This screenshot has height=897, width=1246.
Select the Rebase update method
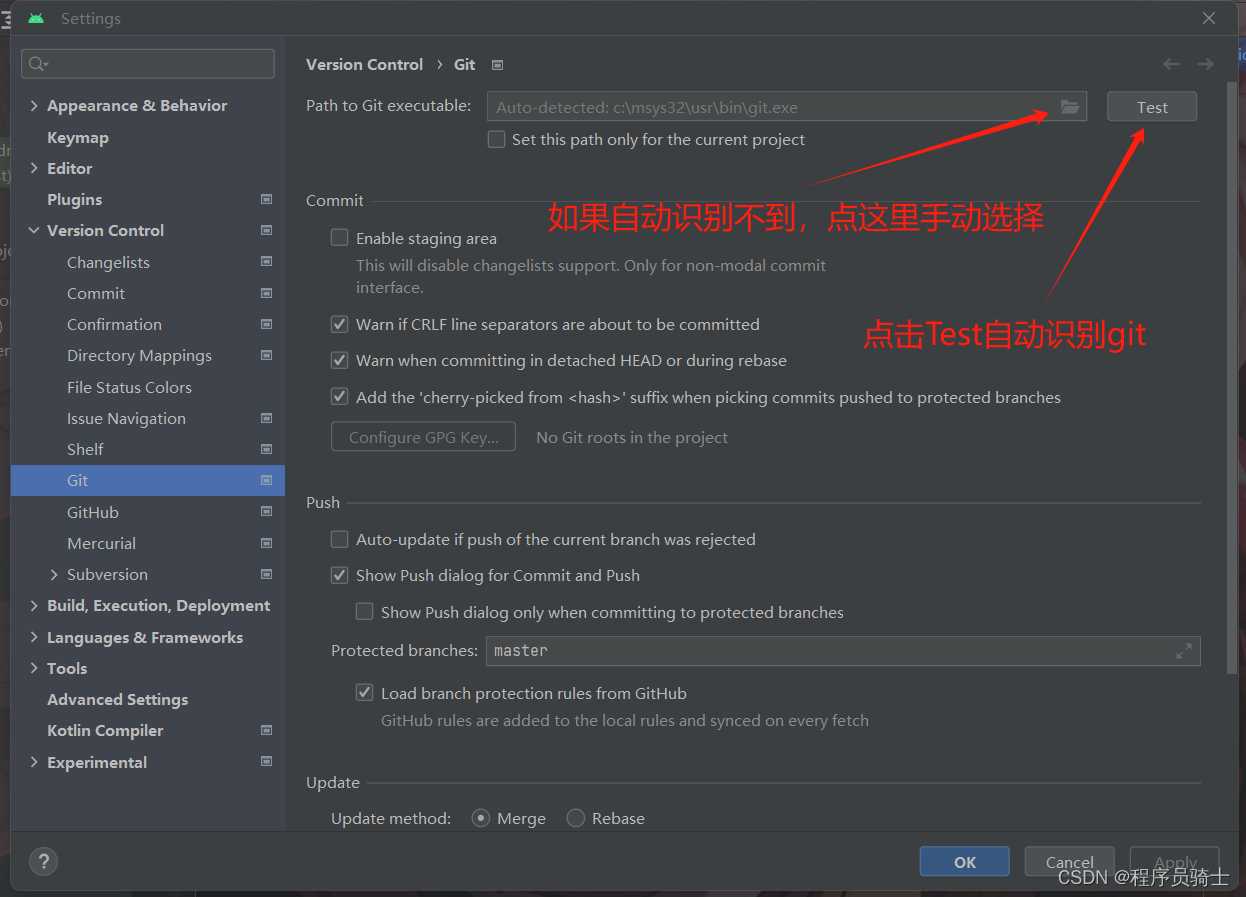(575, 817)
